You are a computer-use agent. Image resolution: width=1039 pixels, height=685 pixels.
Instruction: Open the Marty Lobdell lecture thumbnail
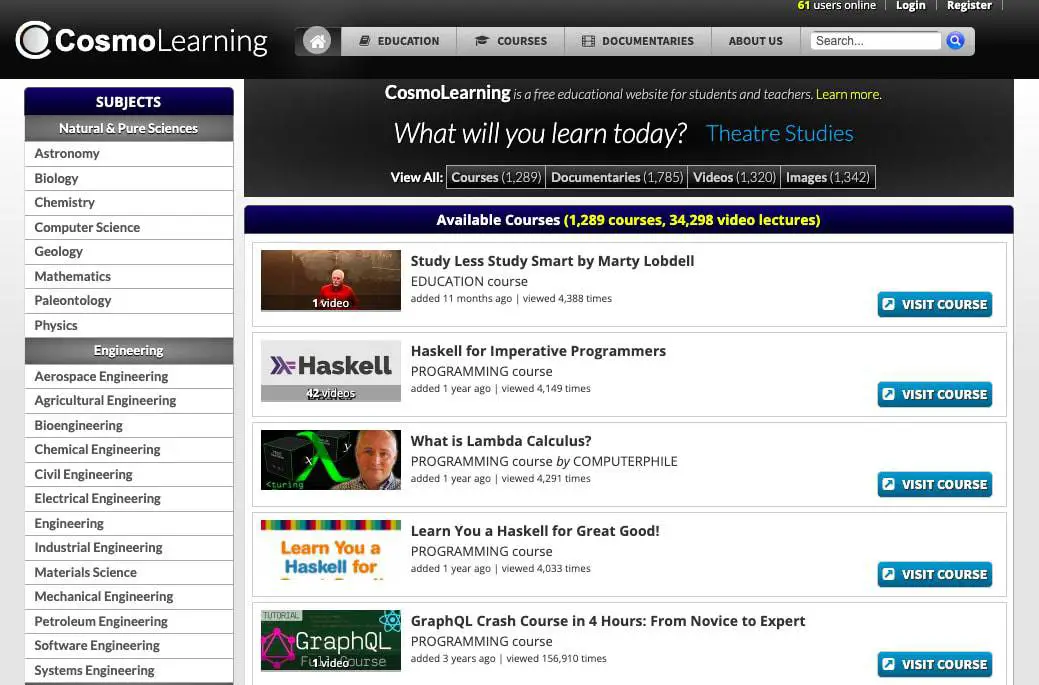tap(331, 280)
